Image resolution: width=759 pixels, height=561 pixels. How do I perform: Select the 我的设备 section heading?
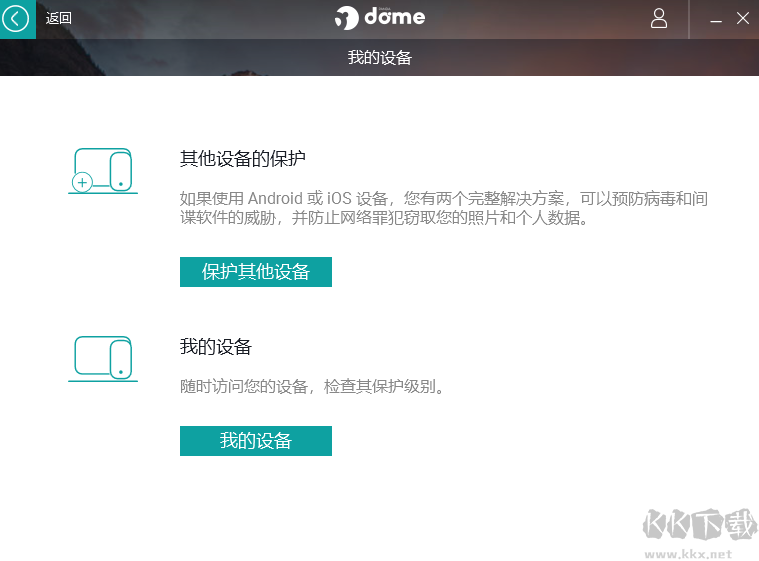(x=215, y=347)
